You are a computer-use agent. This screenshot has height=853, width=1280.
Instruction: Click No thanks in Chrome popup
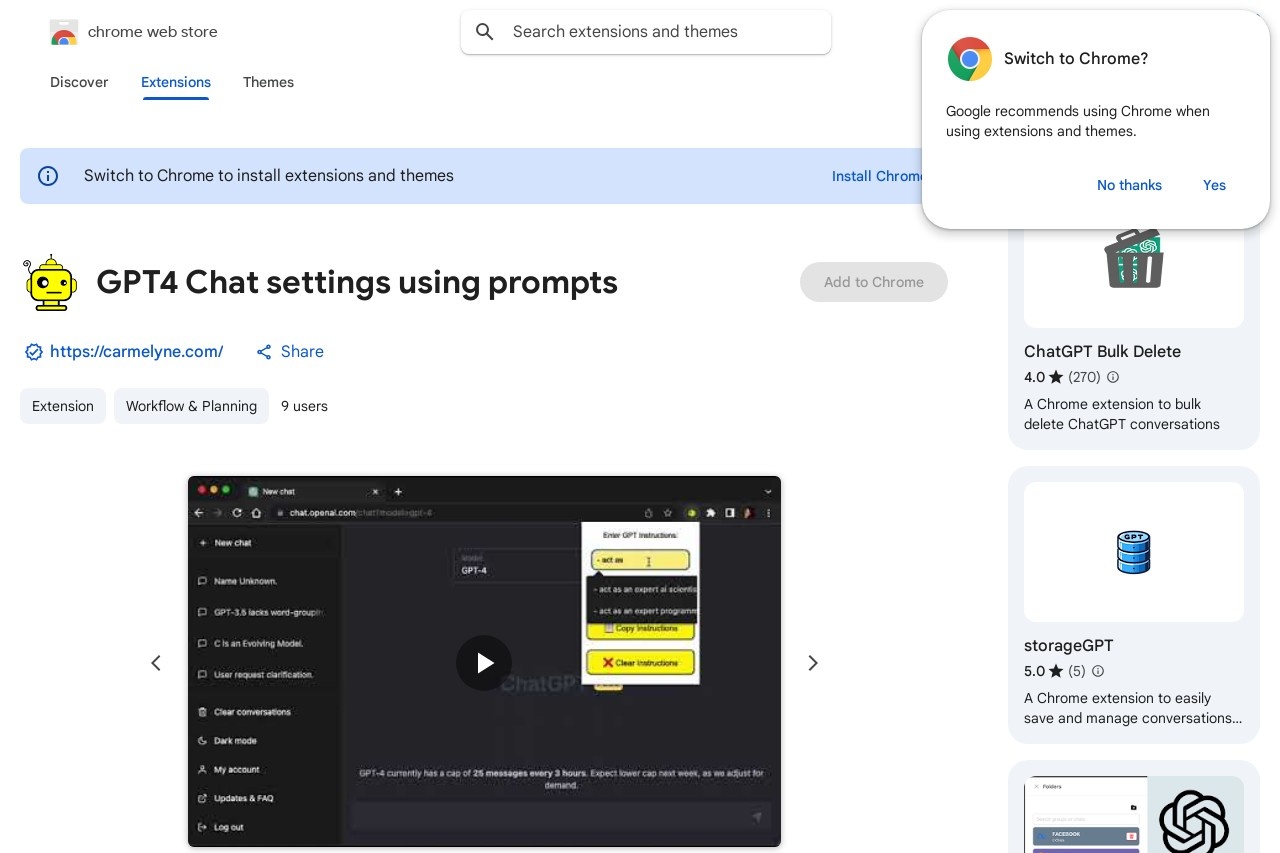point(1129,185)
